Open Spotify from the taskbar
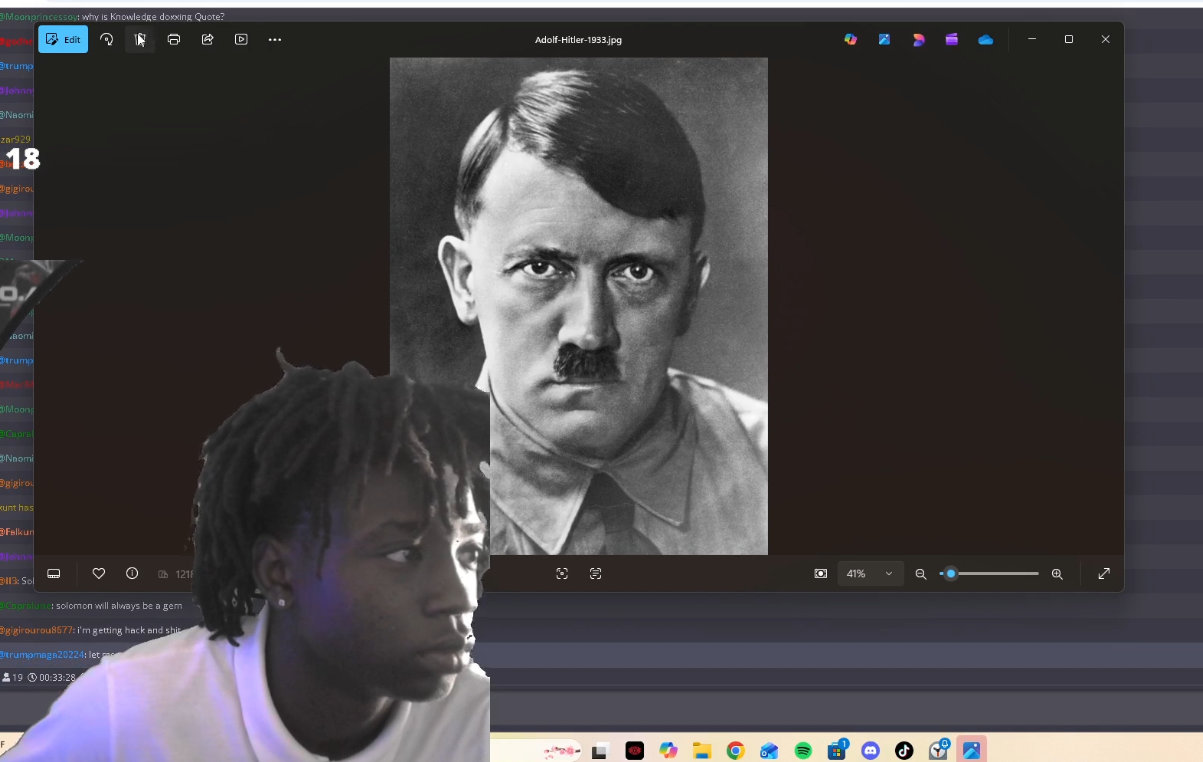1203x762 pixels. (x=803, y=750)
